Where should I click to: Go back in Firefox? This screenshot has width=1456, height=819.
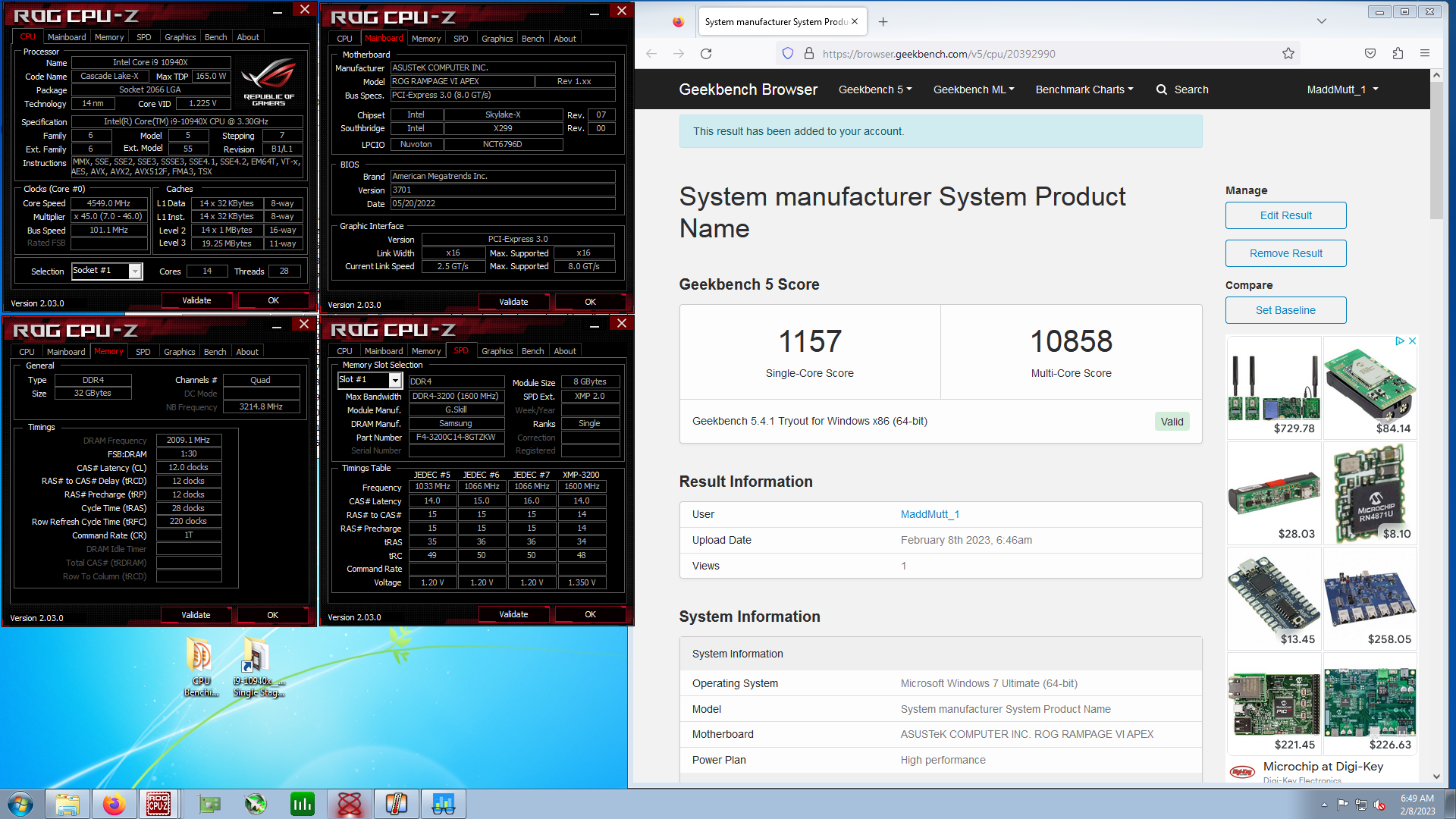pyautogui.click(x=651, y=54)
